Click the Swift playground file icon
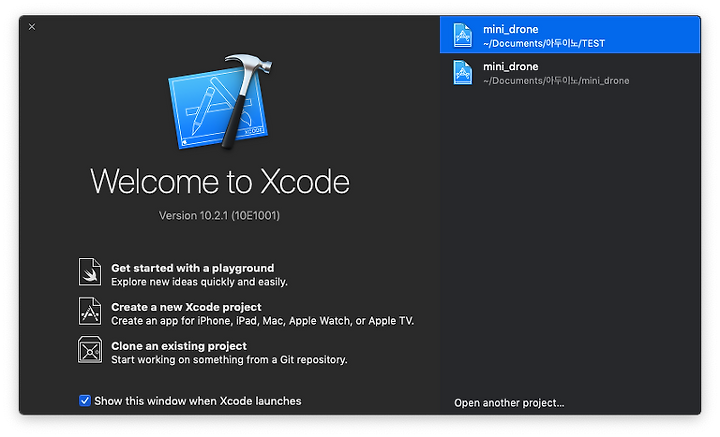The width and height of the screenshot is (720, 437). 90,271
